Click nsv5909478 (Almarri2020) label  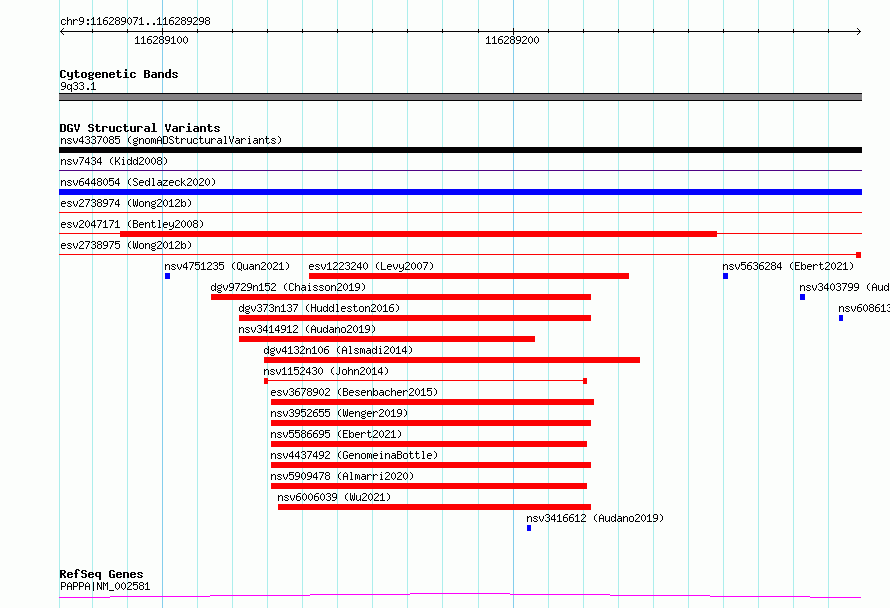(342, 476)
